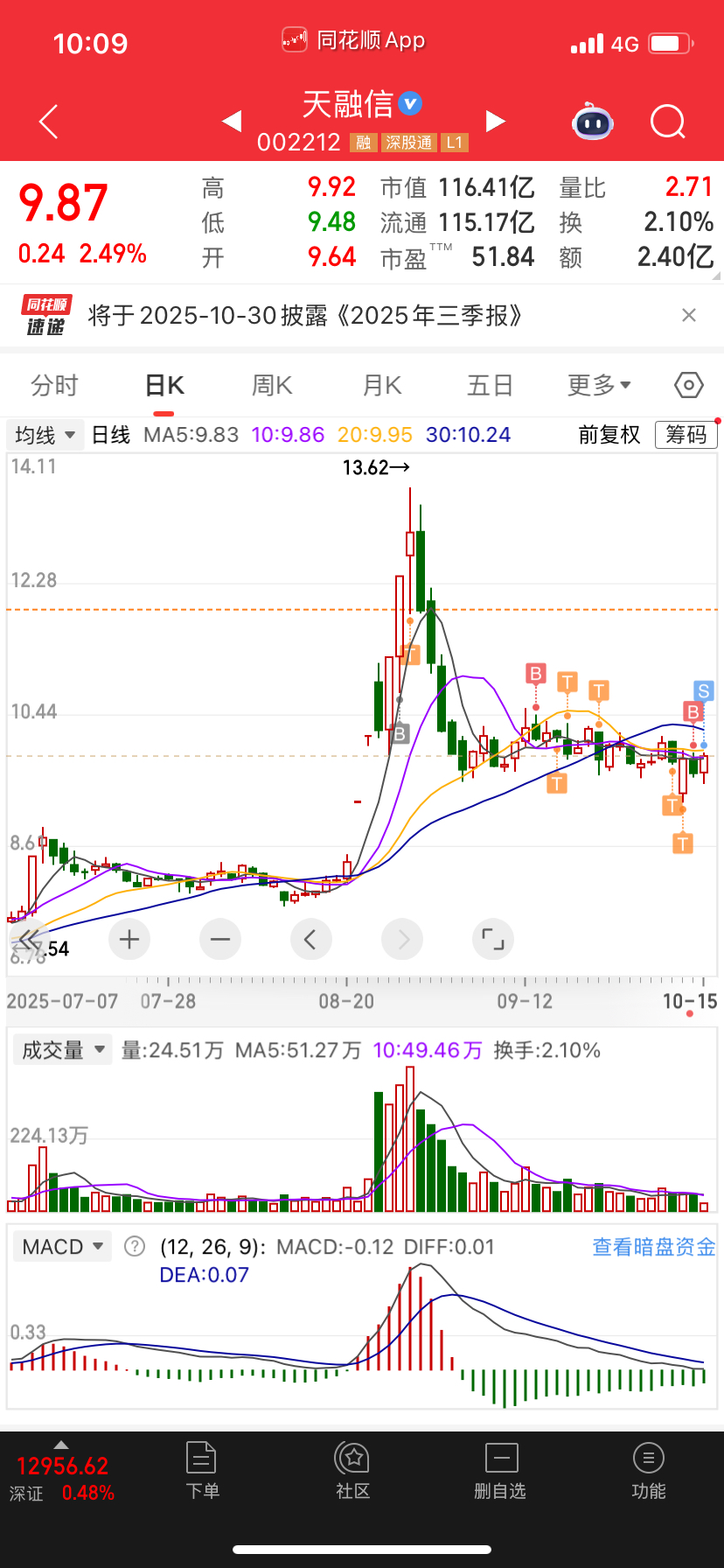The image size is (724, 1568).
Task: Open the 同花顺速递 news item
Action: tap(362, 315)
